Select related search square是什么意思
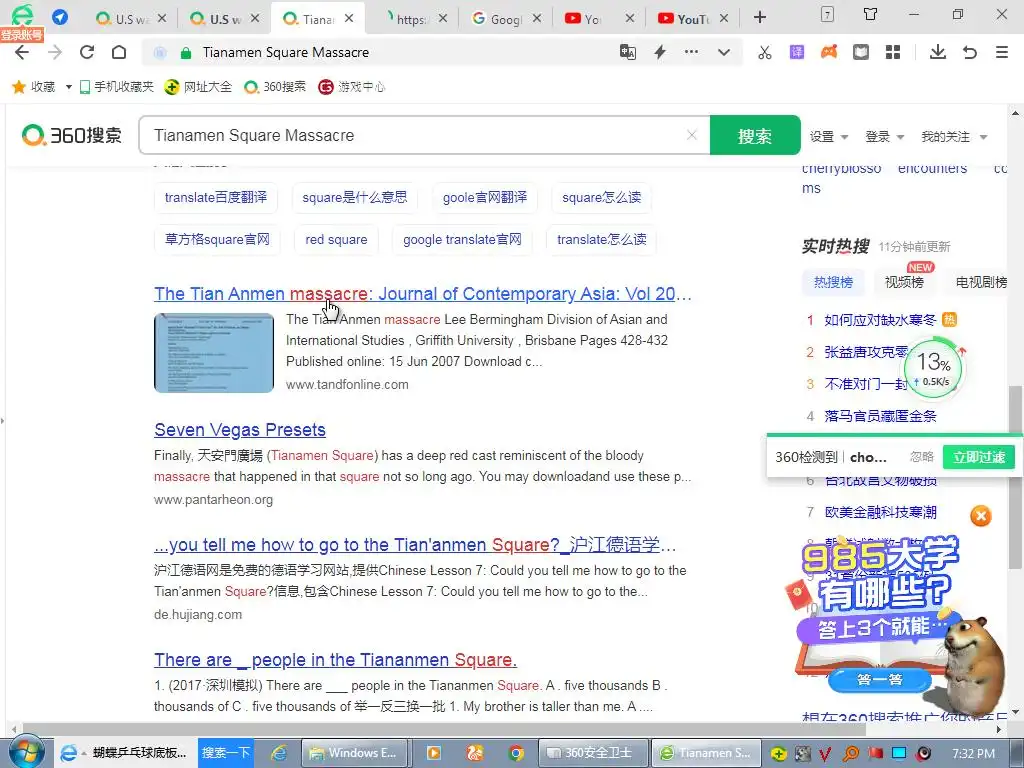This screenshot has height=768, width=1024. tap(355, 197)
